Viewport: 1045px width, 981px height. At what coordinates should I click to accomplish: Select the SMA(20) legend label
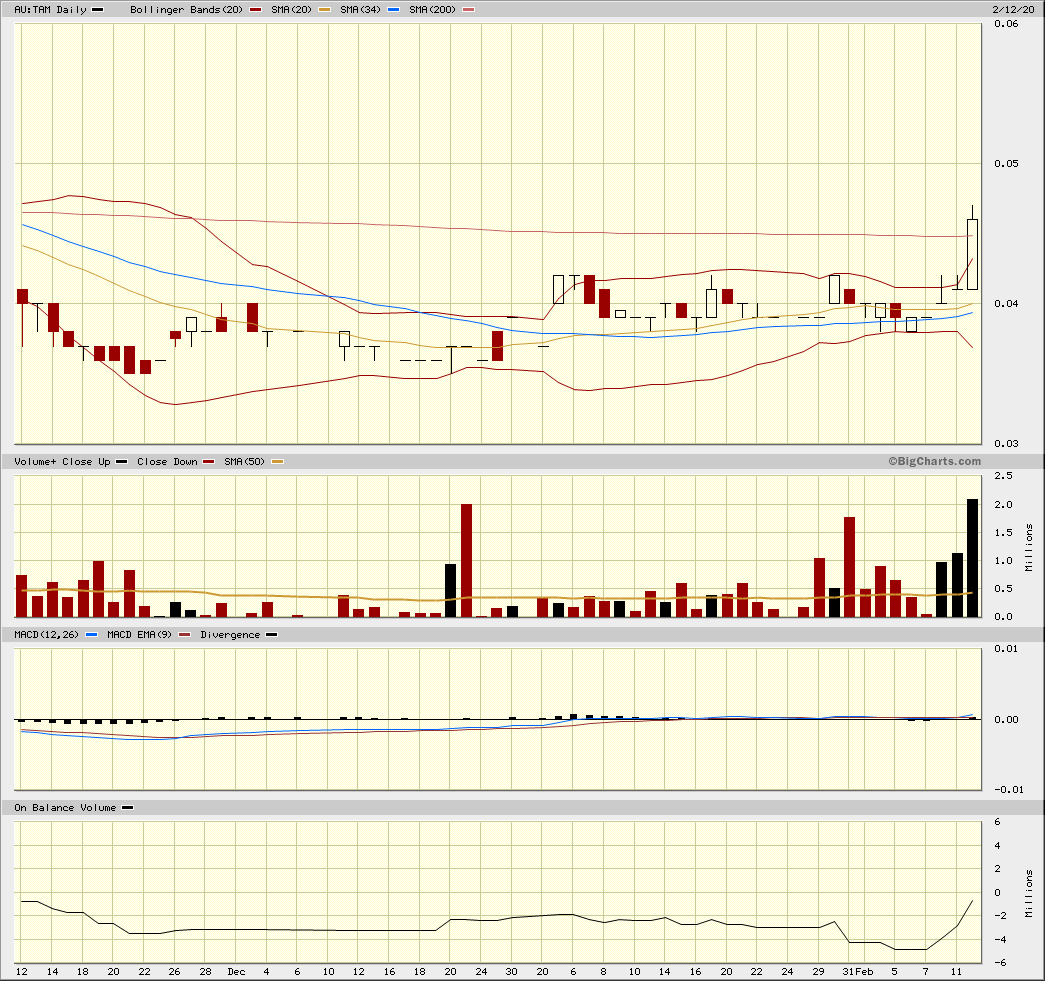291,10
